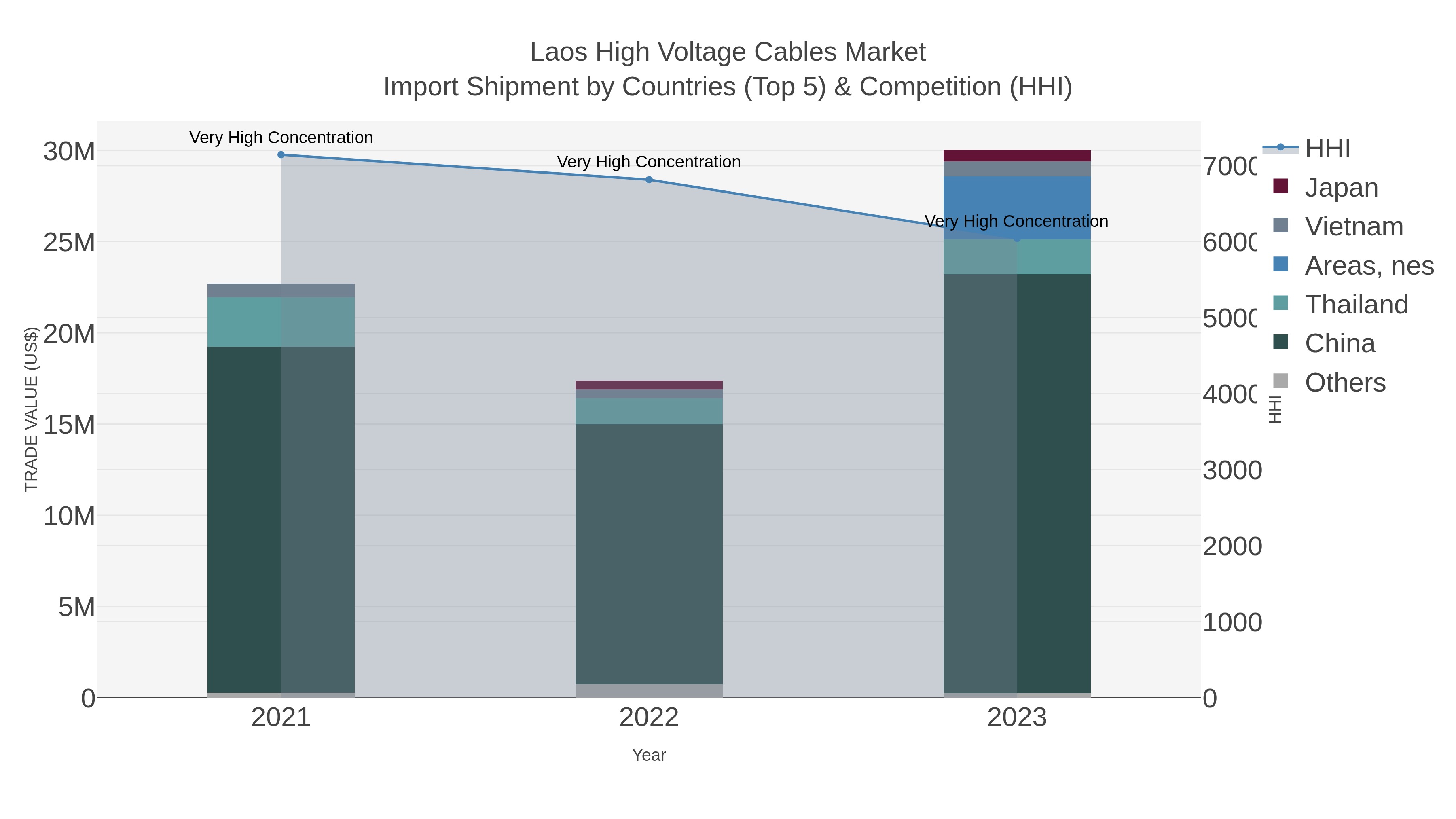Toggle the China legend entry
Screen dimensions: 1456x819
tap(1324, 344)
